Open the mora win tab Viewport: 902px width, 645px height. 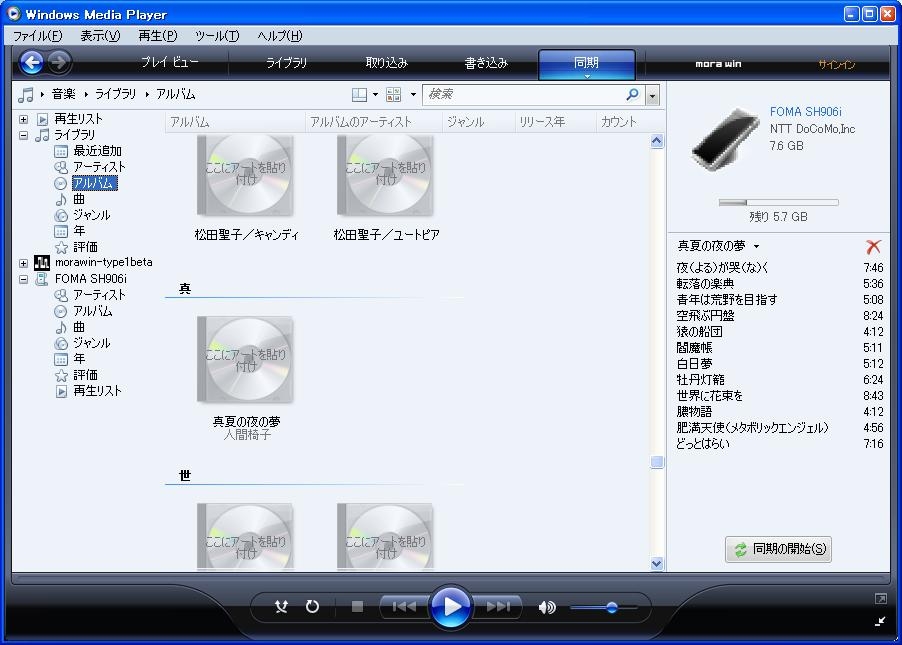coord(718,63)
